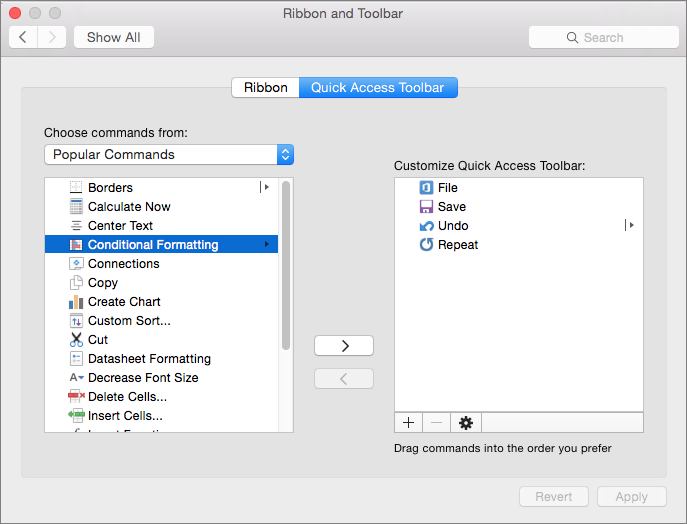Open the gear settings menu below toolbar list
Screen dimensions: 687x524
(465, 423)
